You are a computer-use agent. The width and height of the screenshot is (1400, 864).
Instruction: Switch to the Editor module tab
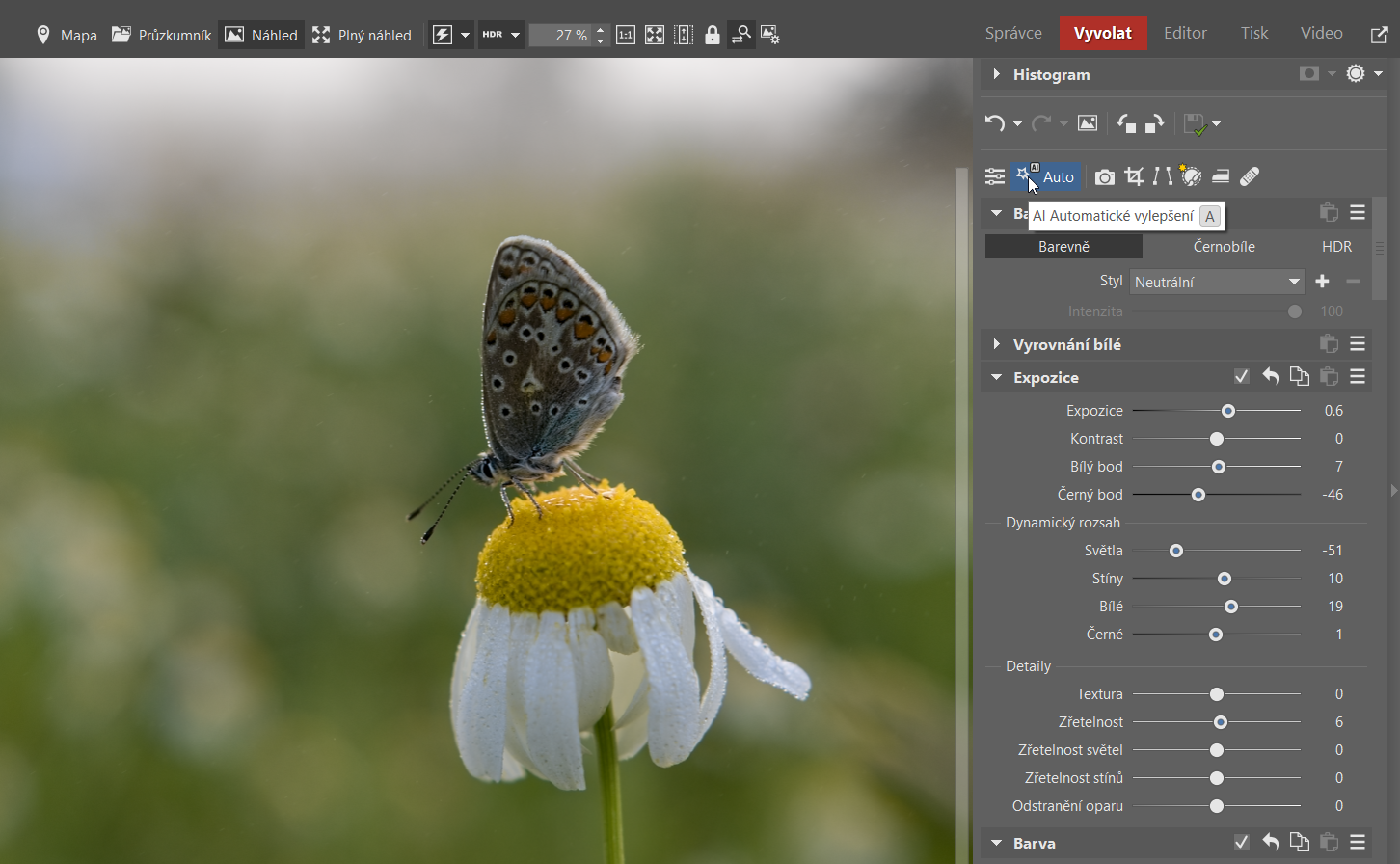pyautogui.click(x=1185, y=33)
